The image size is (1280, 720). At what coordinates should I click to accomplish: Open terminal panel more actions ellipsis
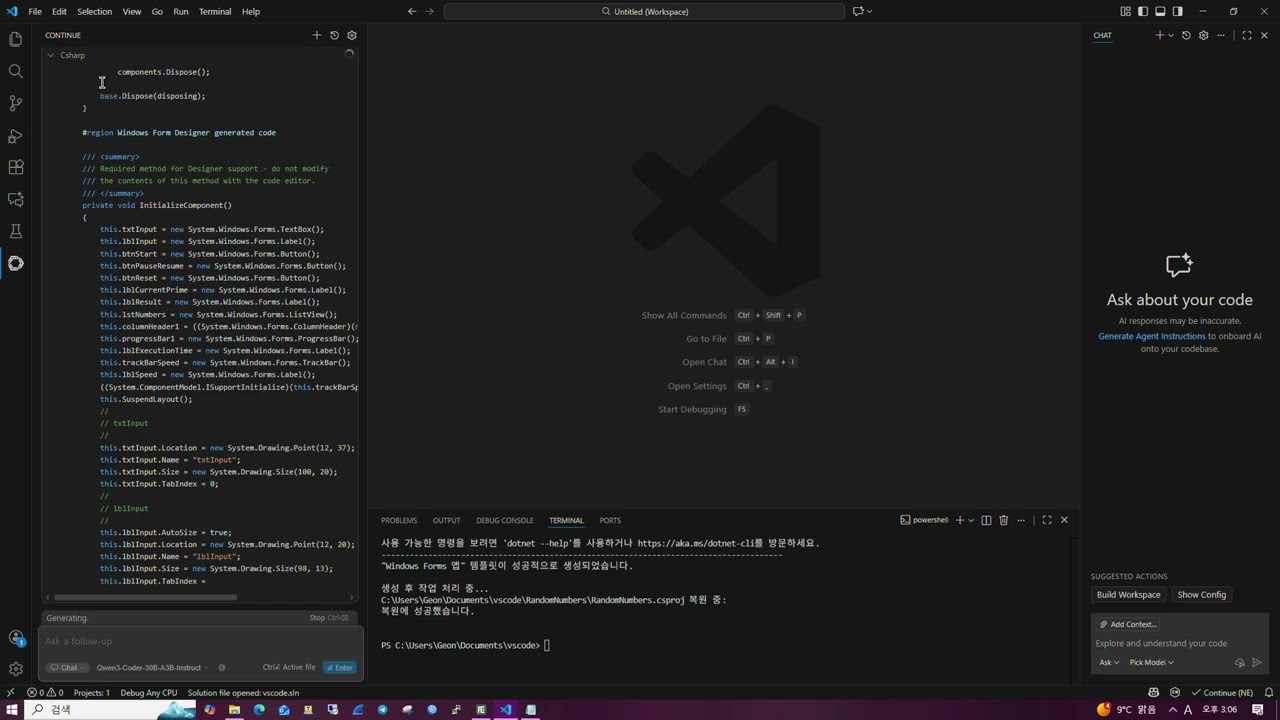(1021, 520)
